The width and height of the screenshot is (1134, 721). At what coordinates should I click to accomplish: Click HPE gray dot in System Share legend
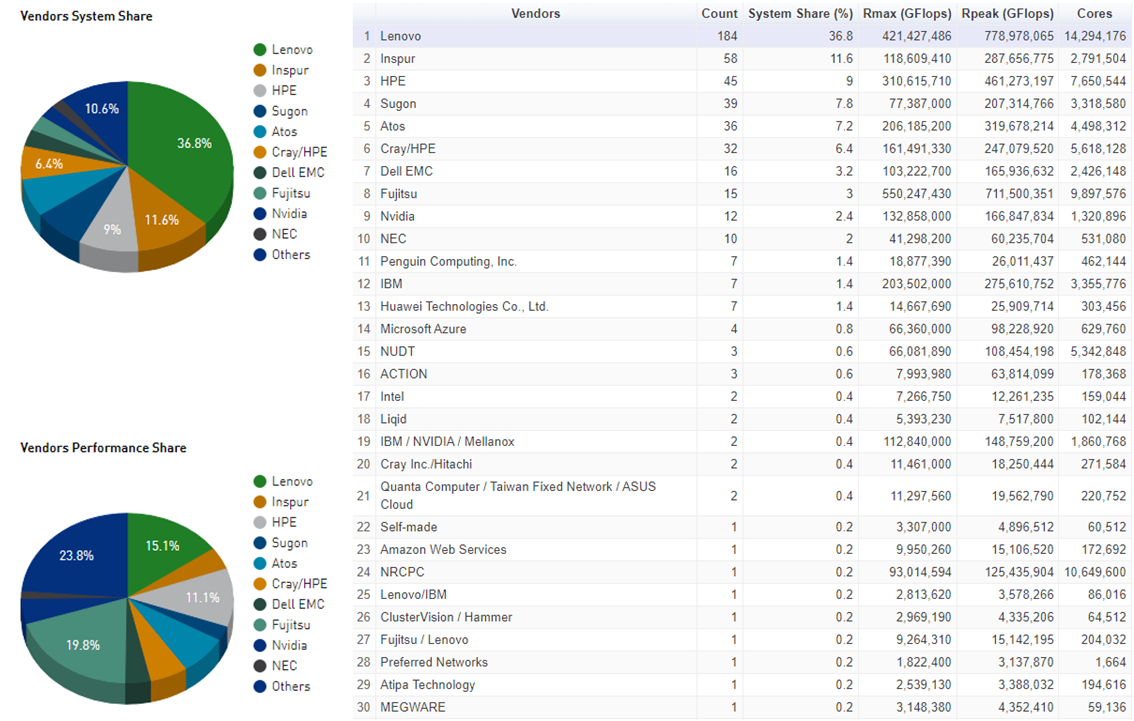(x=260, y=90)
